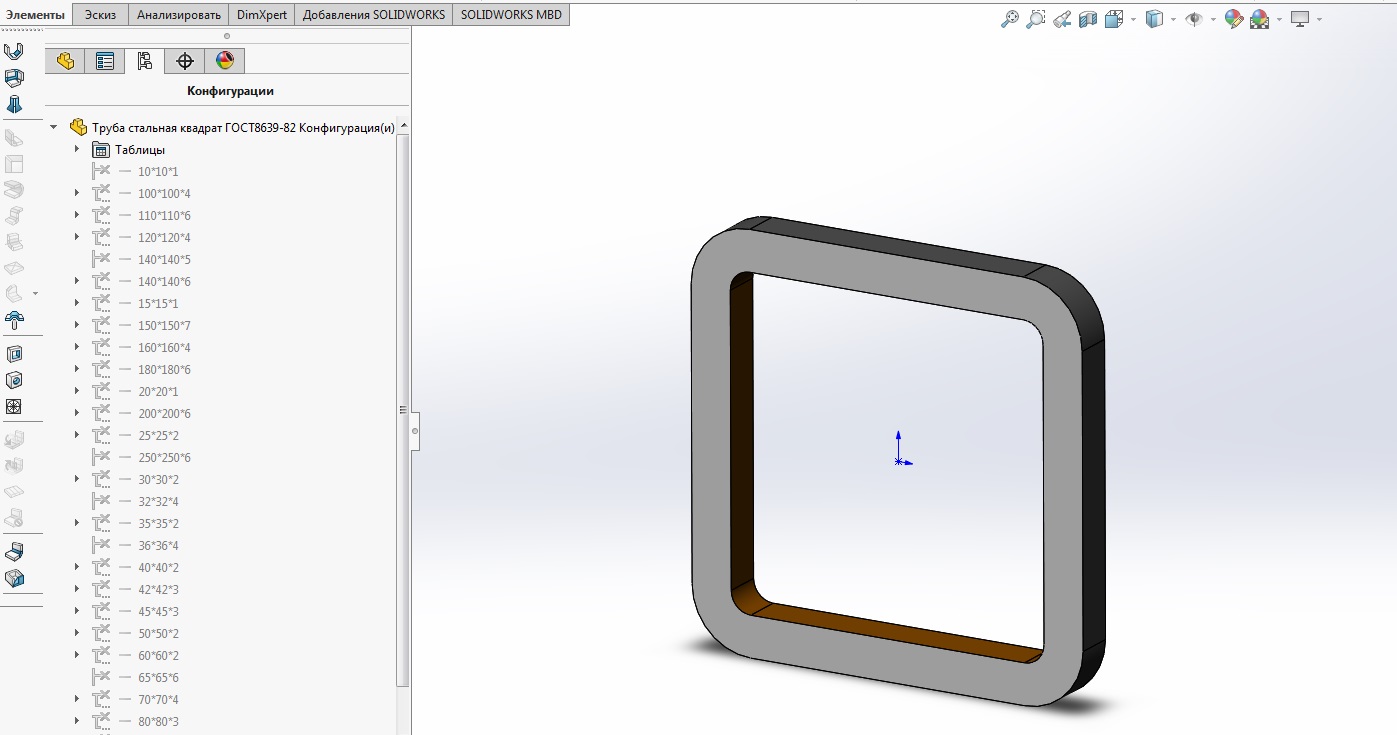This screenshot has width=1397, height=735.
Task: Expand the 80*80*3 configuration node
Action: [76, 721]
